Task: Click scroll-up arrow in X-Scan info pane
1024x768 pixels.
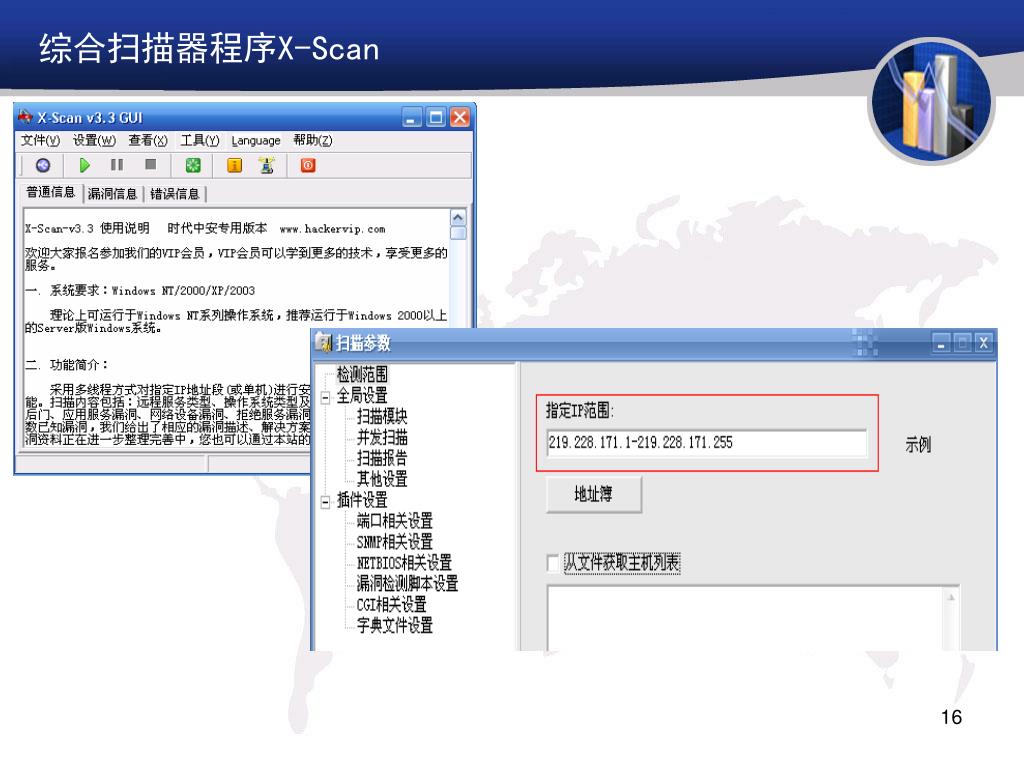Action: pyautogui.click(x=458, y=217)
